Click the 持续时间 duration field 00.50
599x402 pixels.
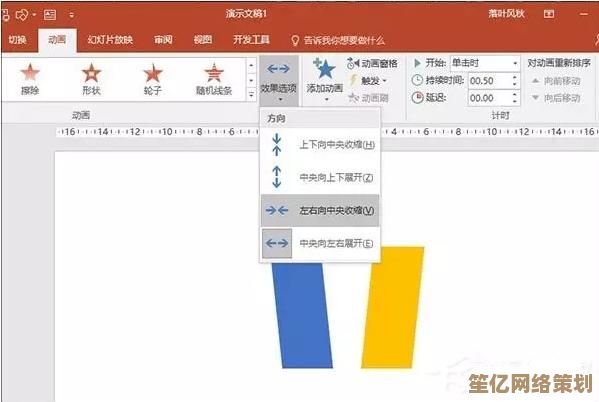(489, 81)
